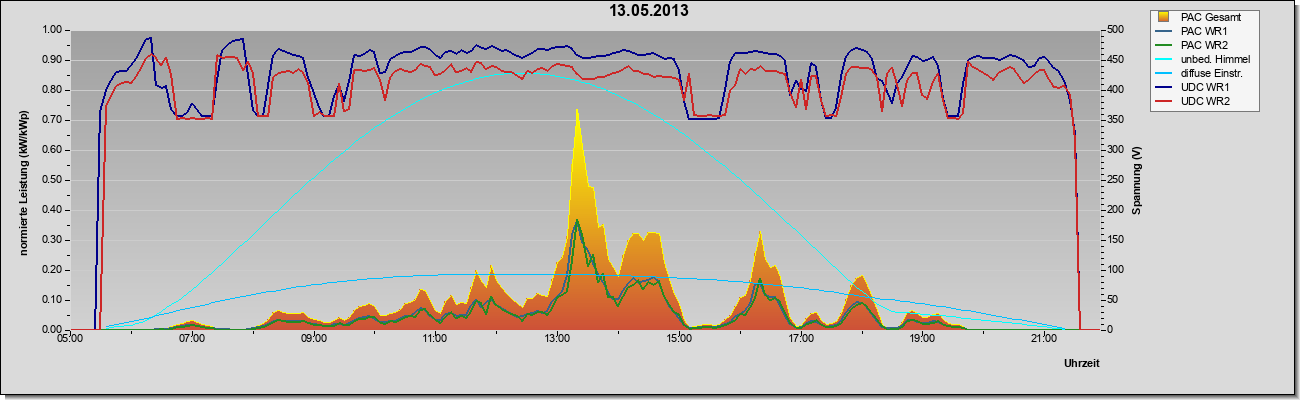The height and width of the screenshot is (400, 1300).
Task: Select the PAC WR2 legend entry
Action: 1204,45
